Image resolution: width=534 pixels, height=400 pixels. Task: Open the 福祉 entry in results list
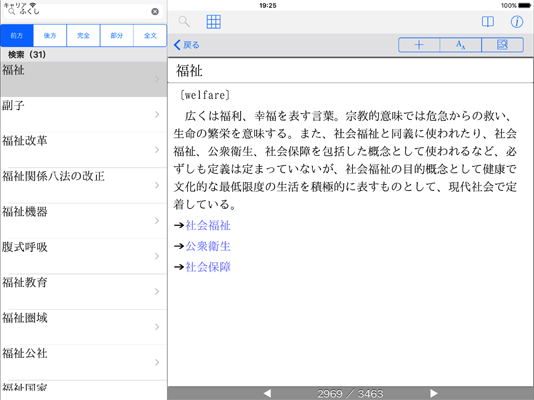click(83, 79)
